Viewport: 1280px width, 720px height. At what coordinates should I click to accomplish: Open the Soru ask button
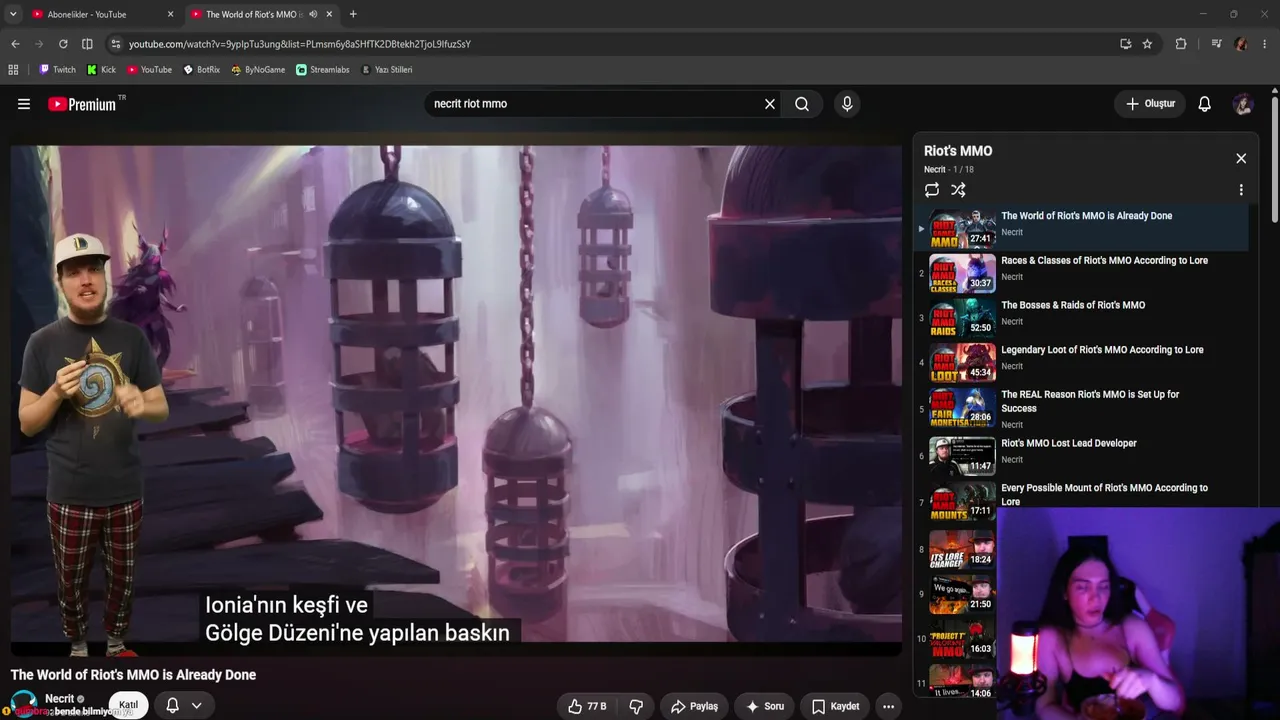[x=765, y=706]
